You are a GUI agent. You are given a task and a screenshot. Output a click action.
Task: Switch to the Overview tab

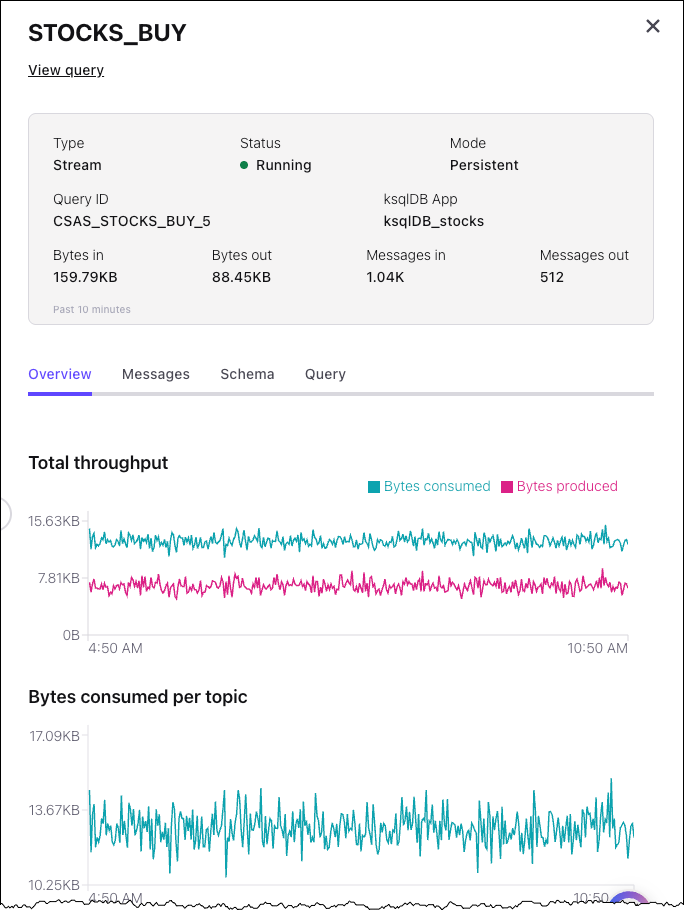tap(60, 374)
